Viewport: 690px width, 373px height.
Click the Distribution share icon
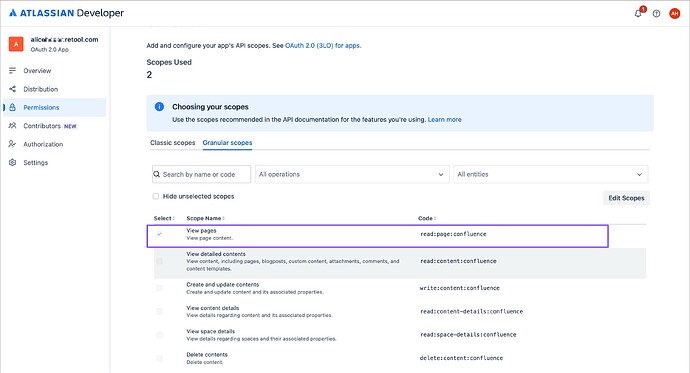pos(12,89)
